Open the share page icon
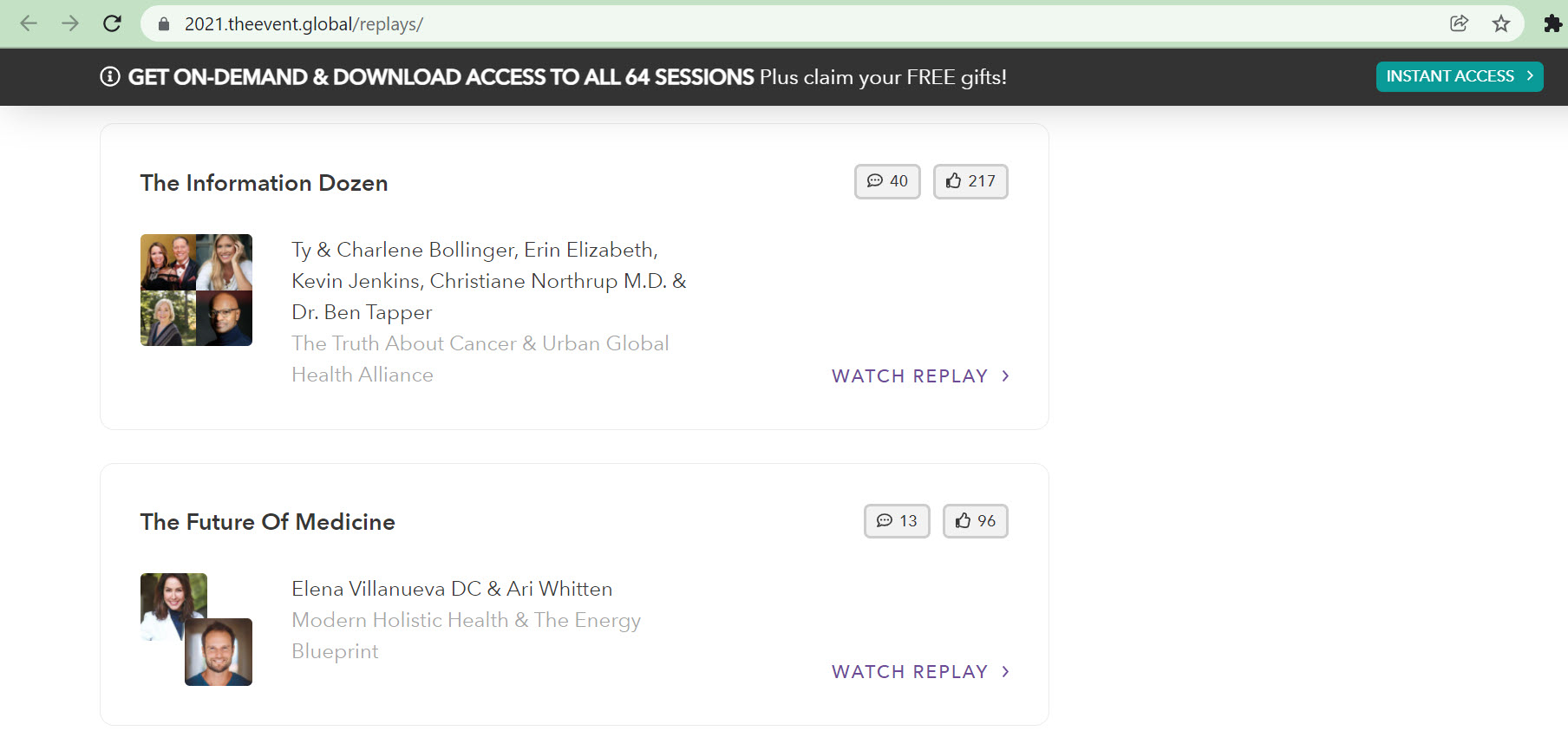 (1460, 23)
